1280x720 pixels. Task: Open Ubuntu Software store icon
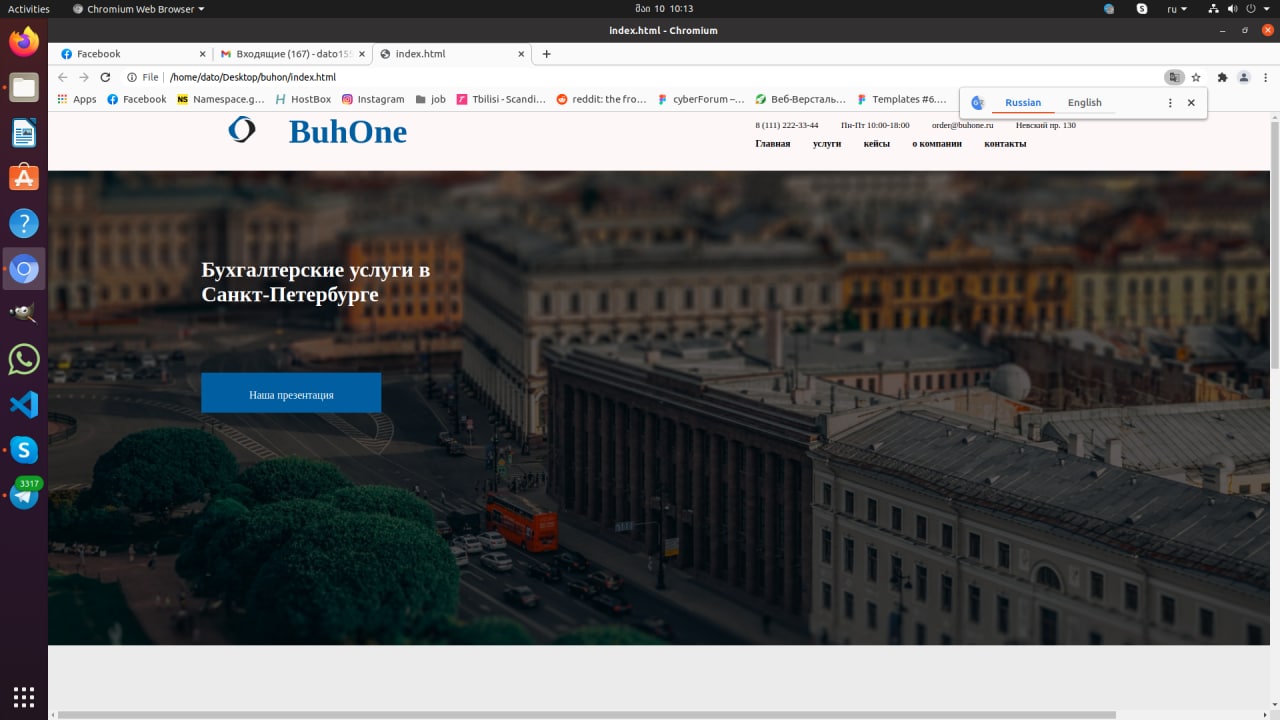24,177
